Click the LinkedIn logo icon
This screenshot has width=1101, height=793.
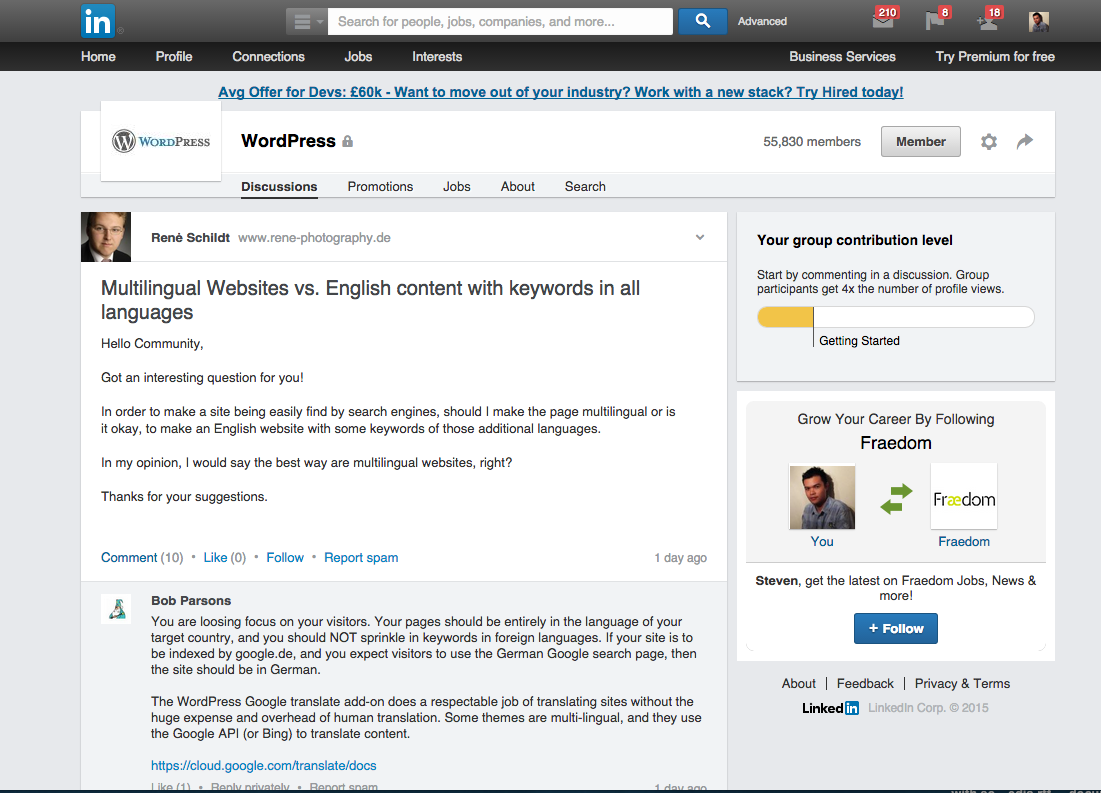[98, 21]
